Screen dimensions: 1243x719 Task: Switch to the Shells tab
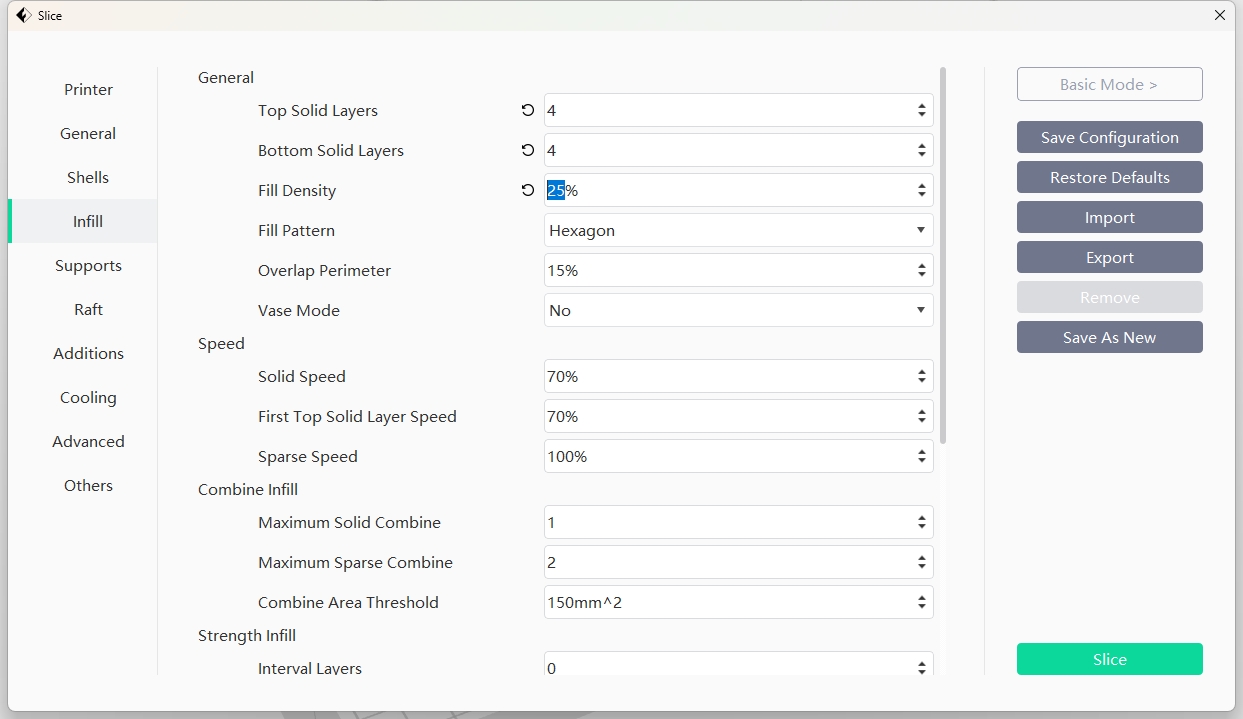88,178
